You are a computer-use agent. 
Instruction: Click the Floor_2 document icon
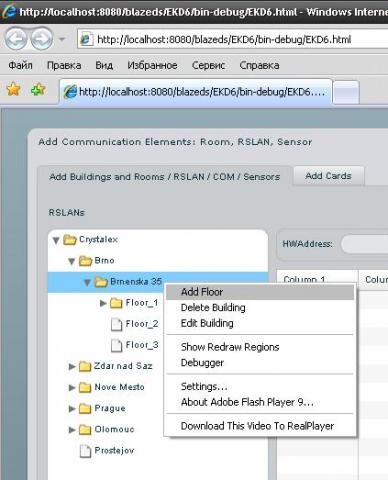point(116,324)
